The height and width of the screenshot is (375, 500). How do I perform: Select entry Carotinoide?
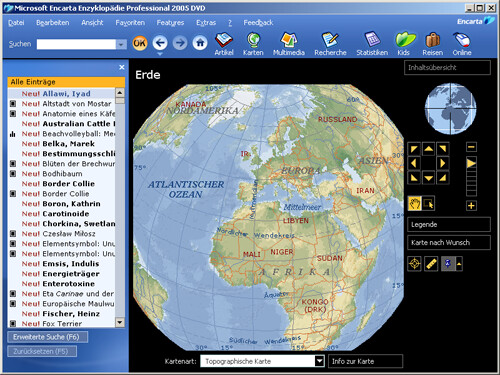61,214
